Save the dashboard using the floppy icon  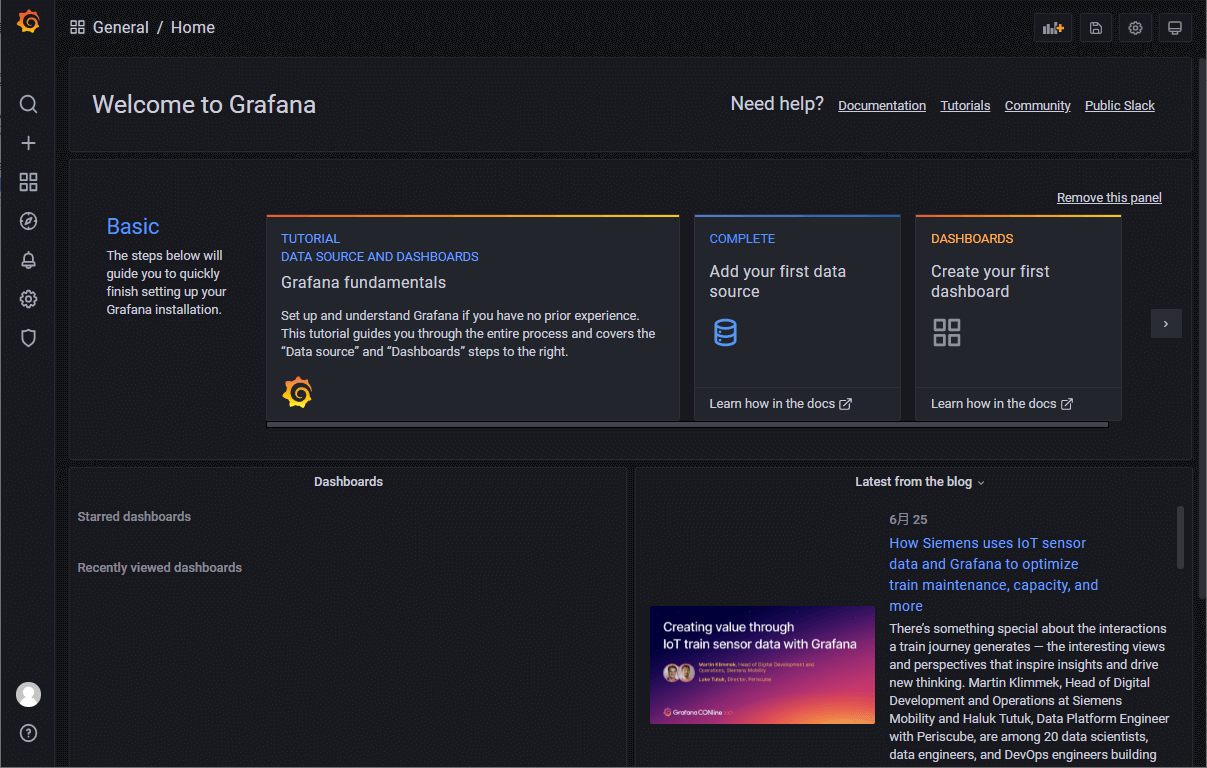tap(1096, 28)
